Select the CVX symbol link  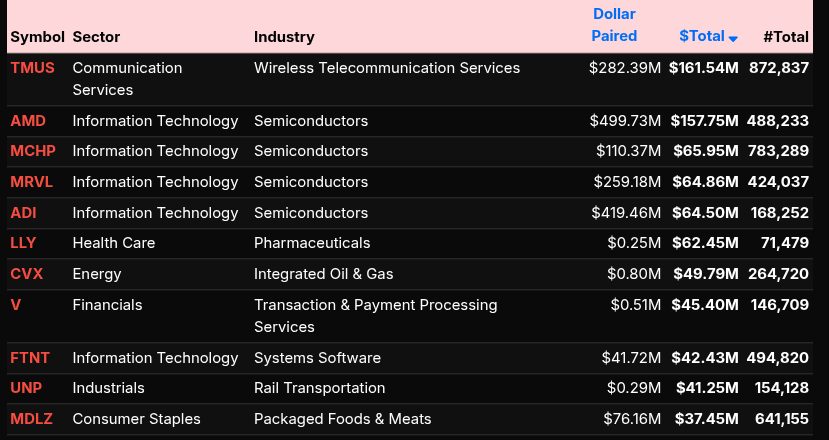click(x=26, y=274)
